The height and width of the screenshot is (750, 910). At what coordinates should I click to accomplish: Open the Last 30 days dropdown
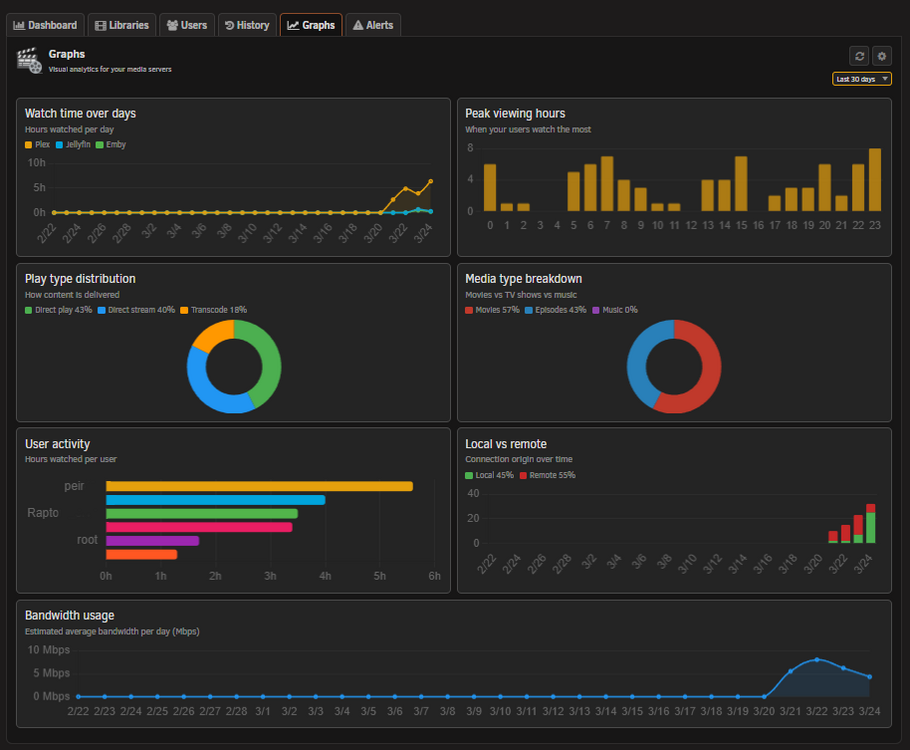point(862,79)
